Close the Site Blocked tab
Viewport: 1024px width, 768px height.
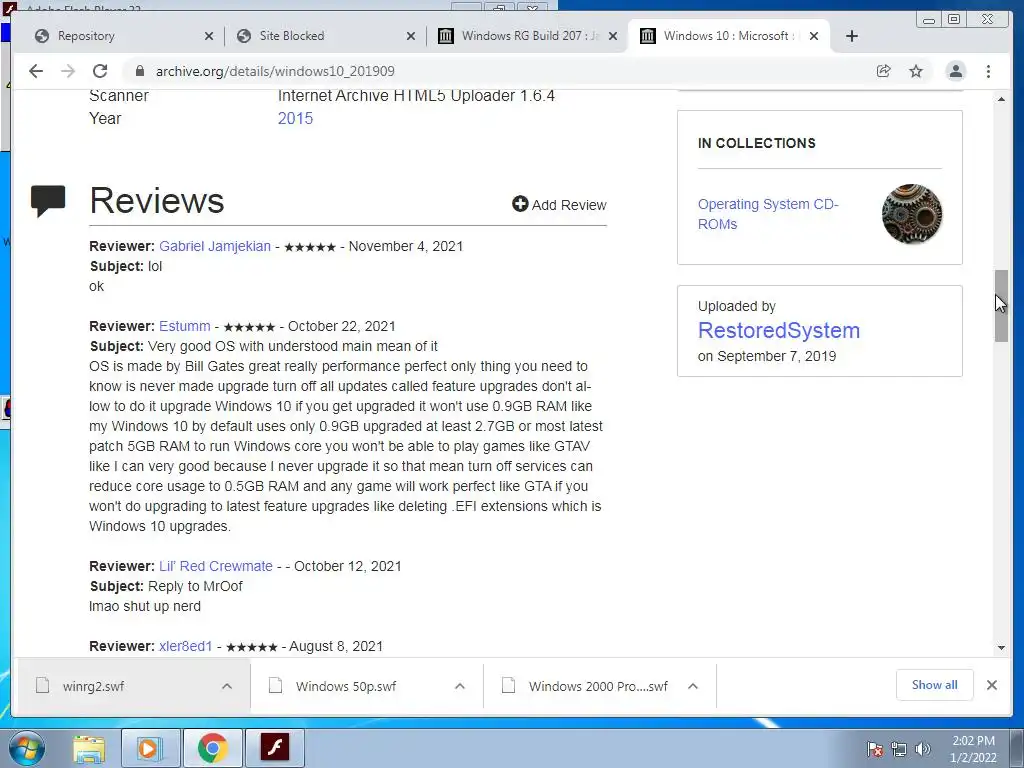click(411, 36)
